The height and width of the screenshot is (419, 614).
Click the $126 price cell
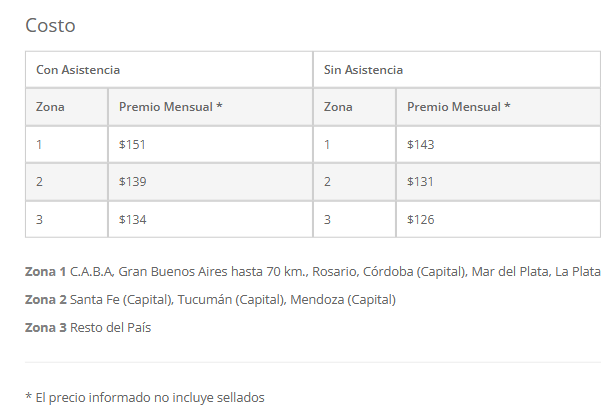(x=420, y=219)
